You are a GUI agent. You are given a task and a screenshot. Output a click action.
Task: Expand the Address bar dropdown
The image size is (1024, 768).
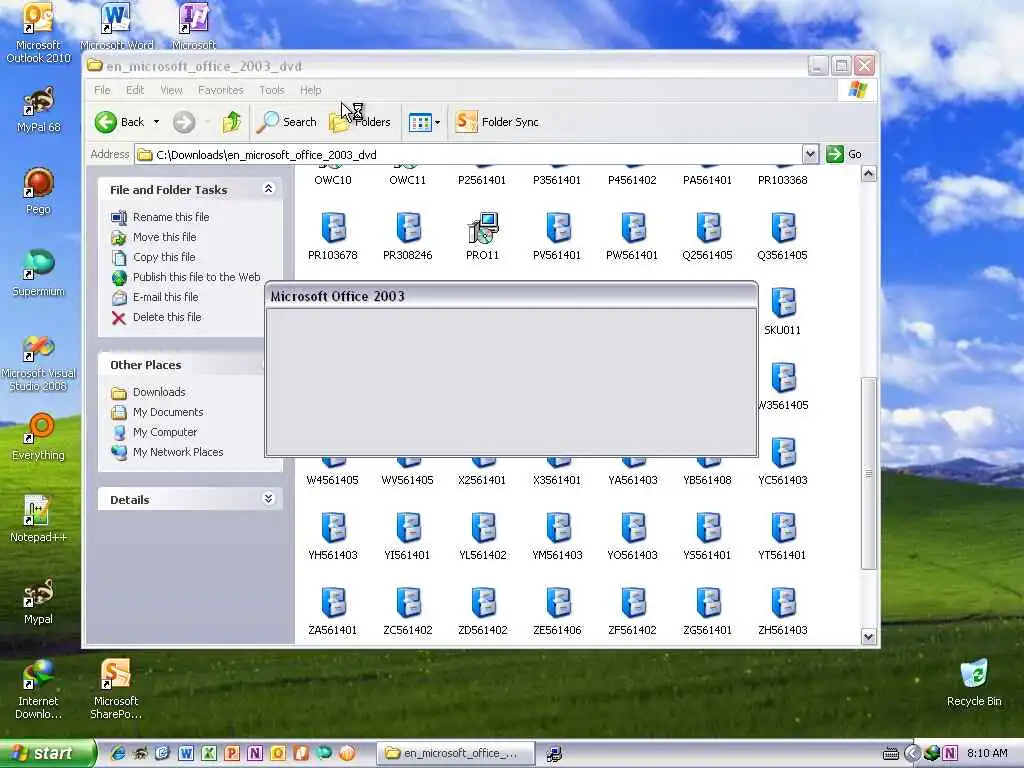pos(810,154)
